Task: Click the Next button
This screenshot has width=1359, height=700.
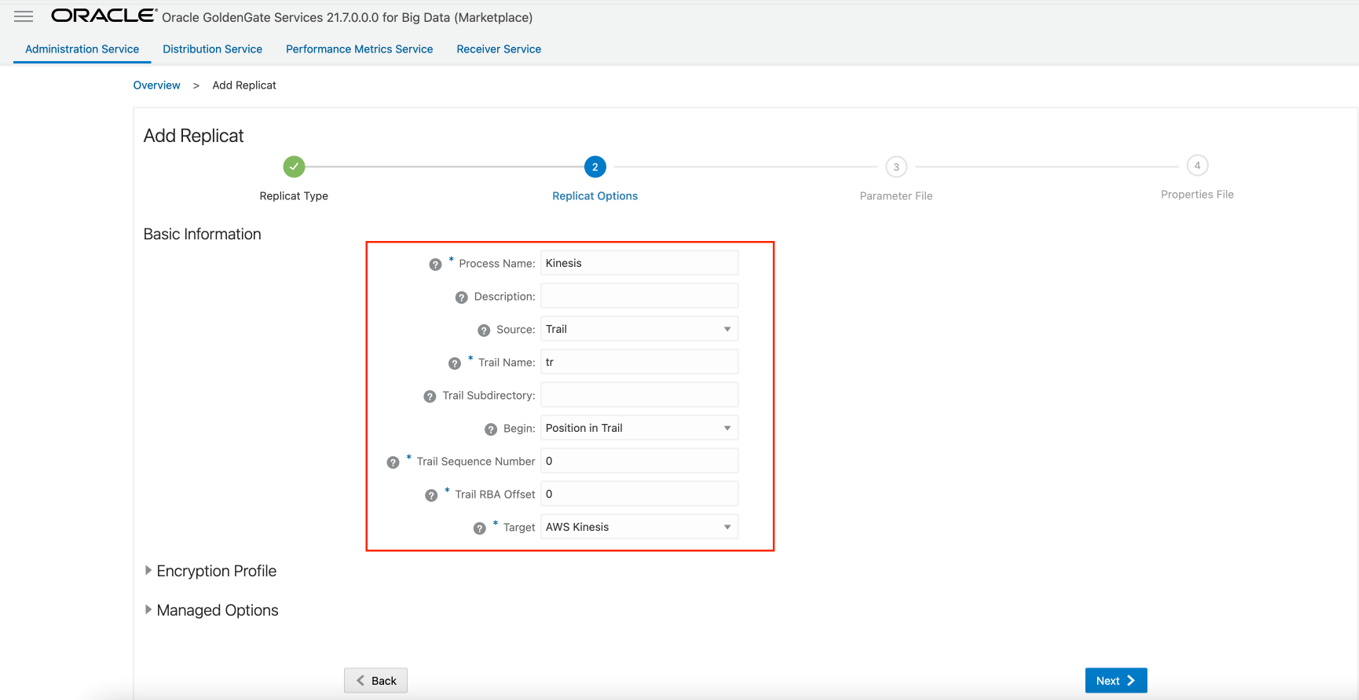Action: (1116, 680)
